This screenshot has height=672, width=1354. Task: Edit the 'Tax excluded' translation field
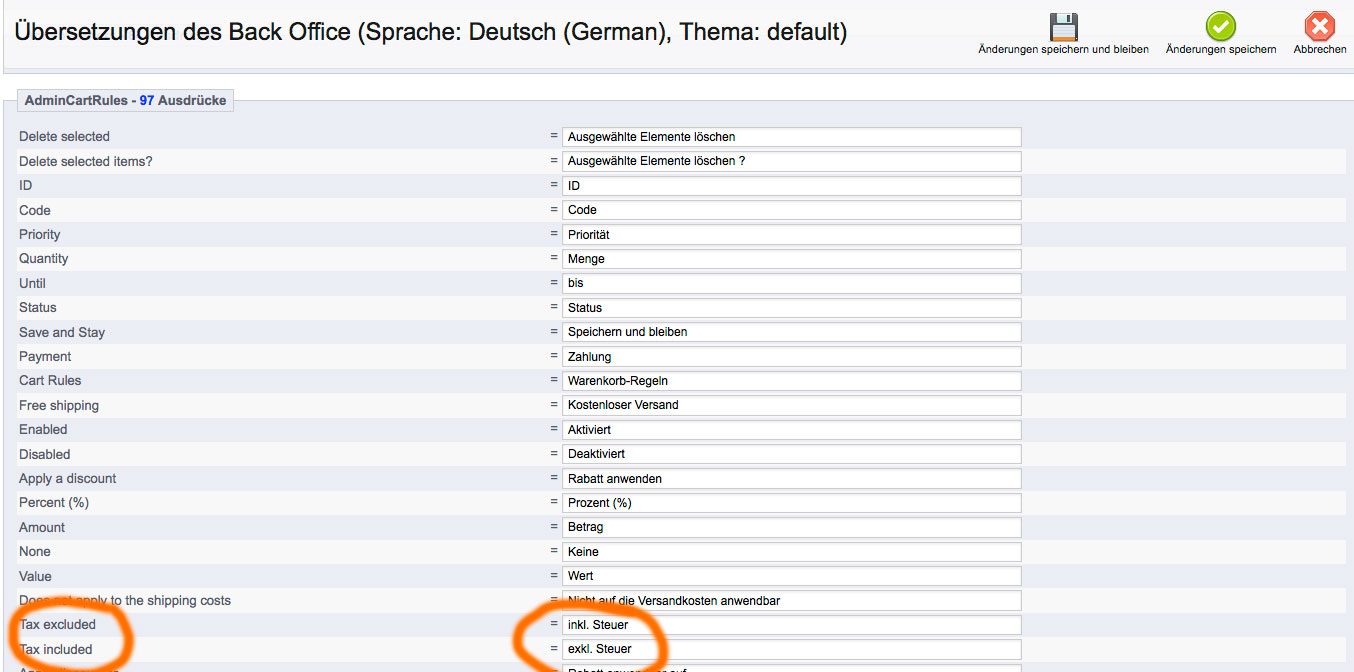[791, 625]
